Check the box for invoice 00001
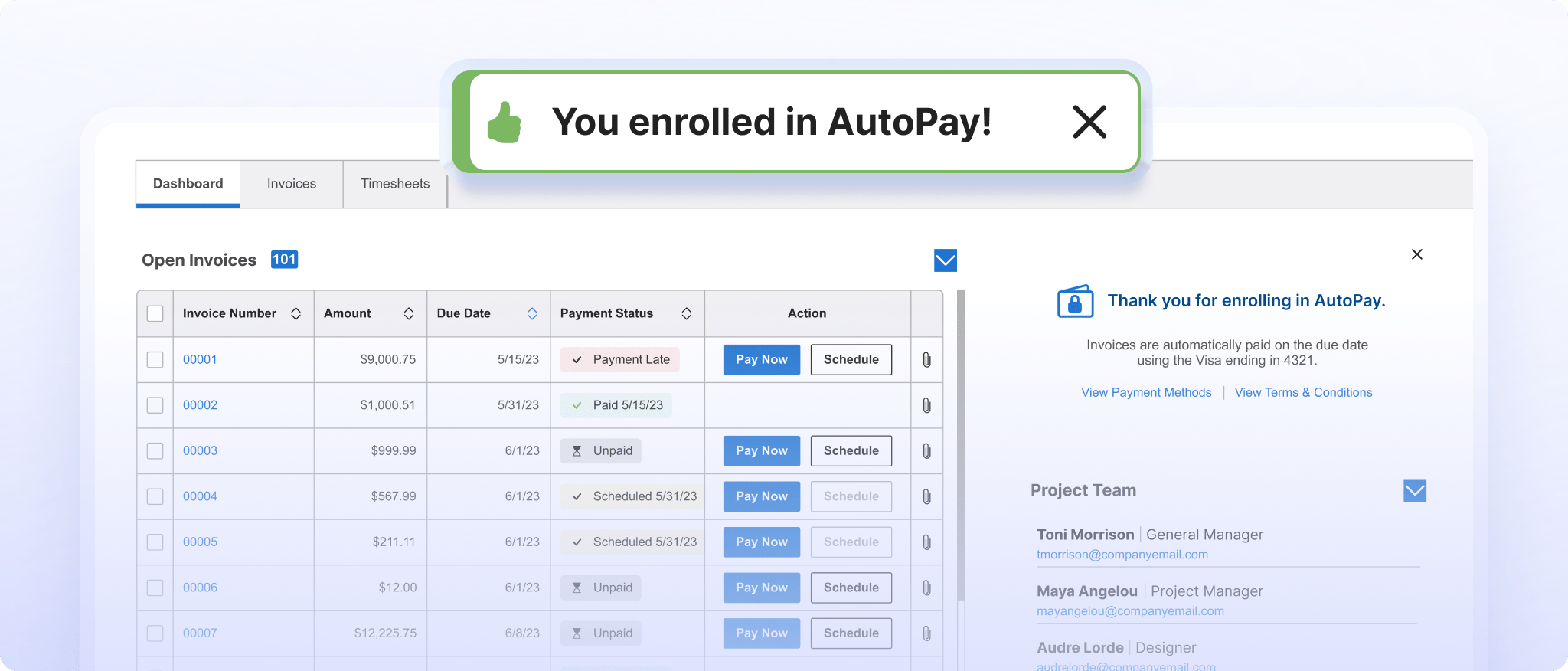 tap(155, 359)
